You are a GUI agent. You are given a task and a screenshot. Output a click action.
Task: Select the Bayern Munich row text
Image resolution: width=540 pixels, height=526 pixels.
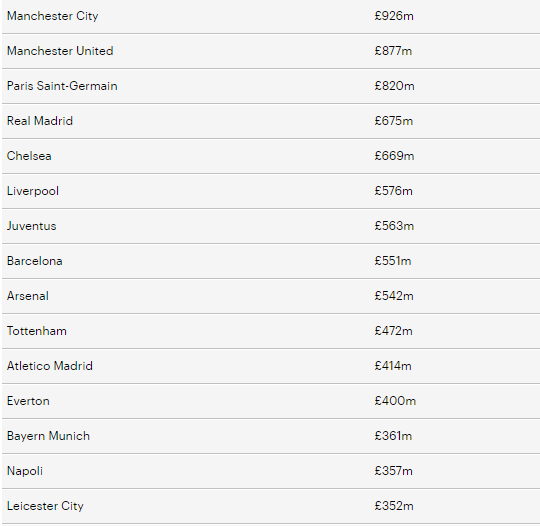[48, 436]
